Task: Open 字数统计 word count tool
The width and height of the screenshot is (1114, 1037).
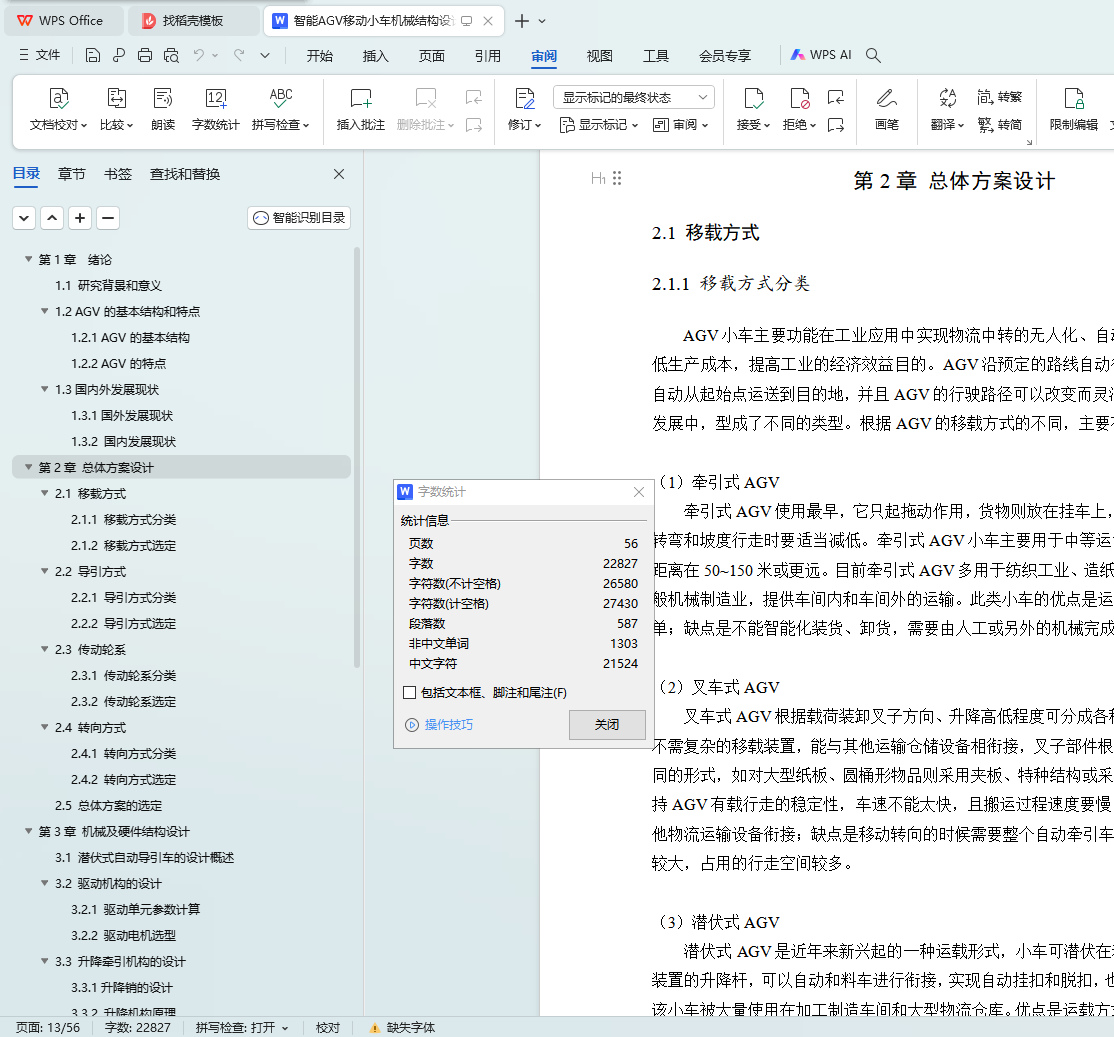Action: 215,110
